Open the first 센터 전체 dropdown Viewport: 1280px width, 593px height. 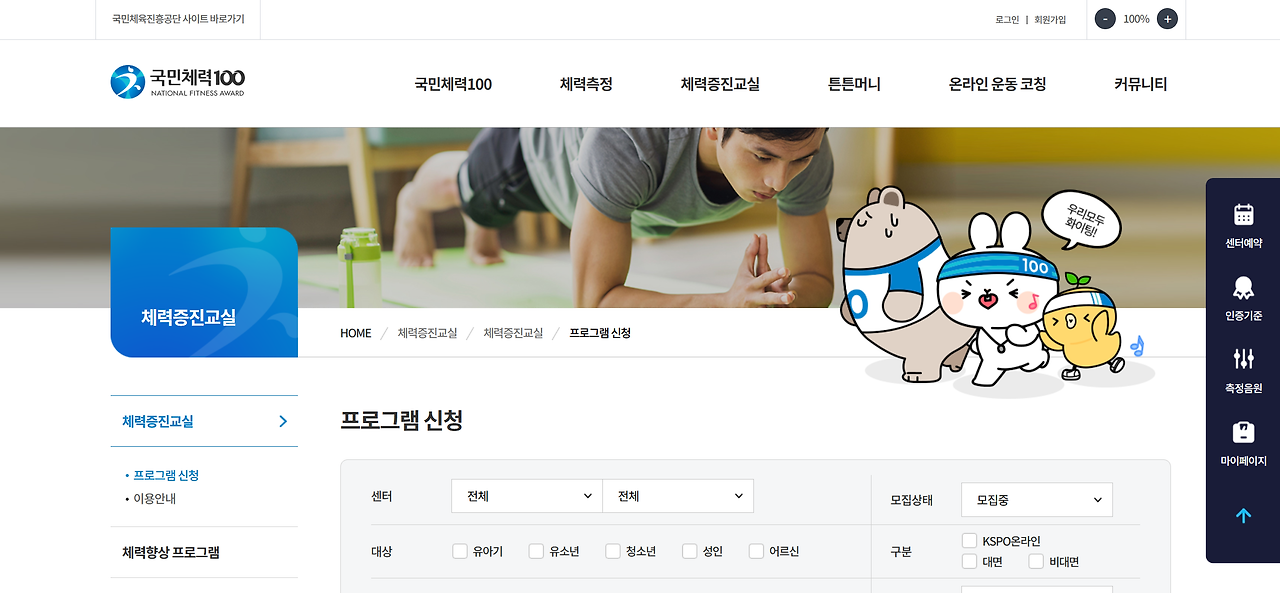point(527,496)
